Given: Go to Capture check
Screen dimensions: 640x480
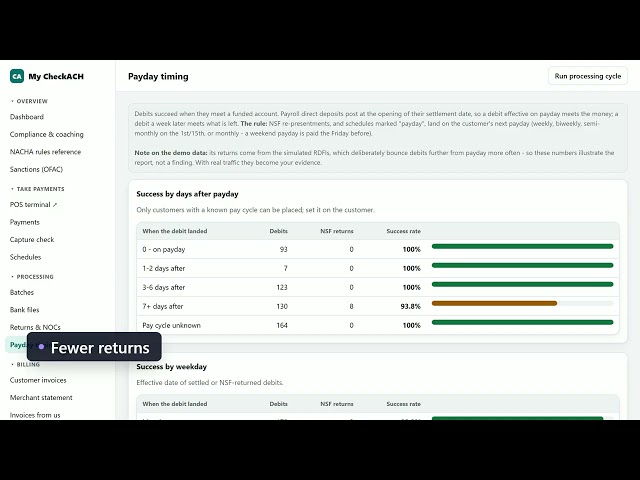Looking at the screenshot, I should [32, 240].
